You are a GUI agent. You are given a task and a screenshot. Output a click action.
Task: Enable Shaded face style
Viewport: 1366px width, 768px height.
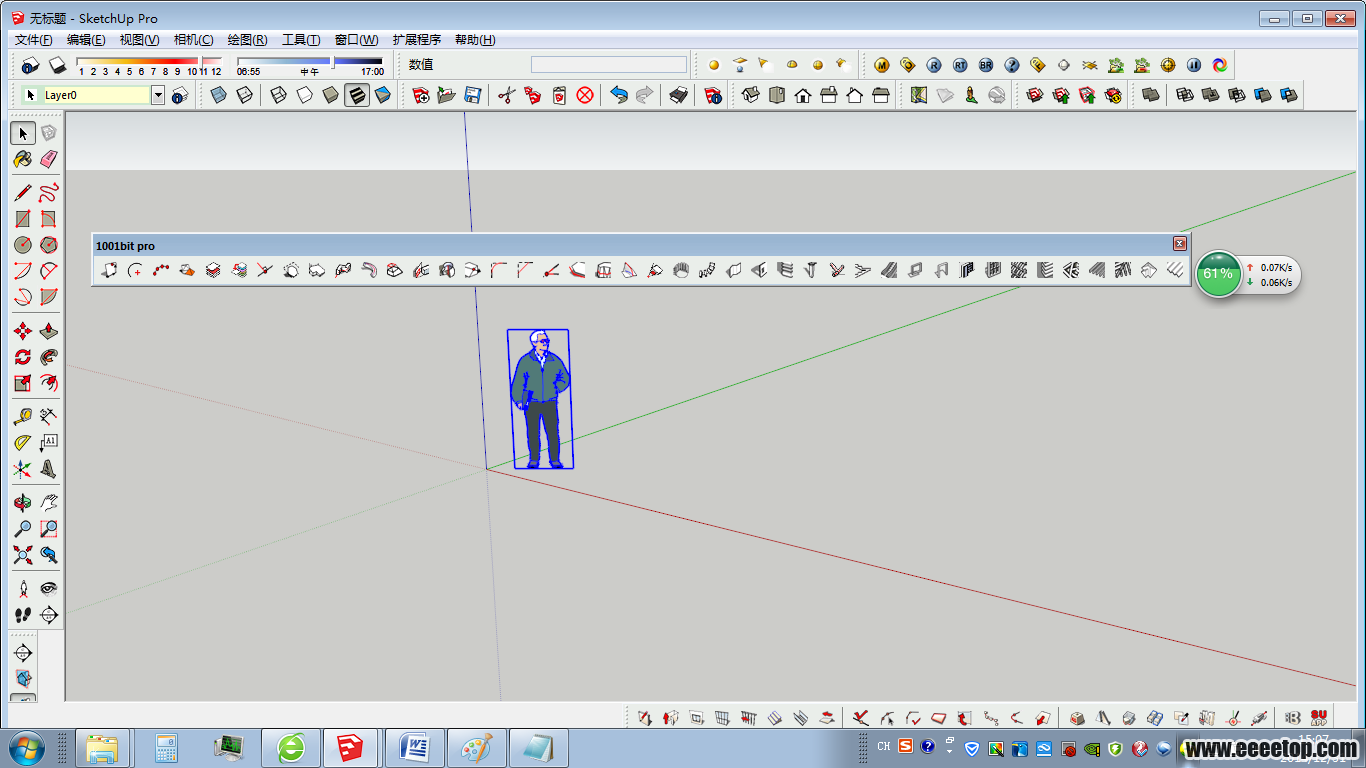click(331, 95)
